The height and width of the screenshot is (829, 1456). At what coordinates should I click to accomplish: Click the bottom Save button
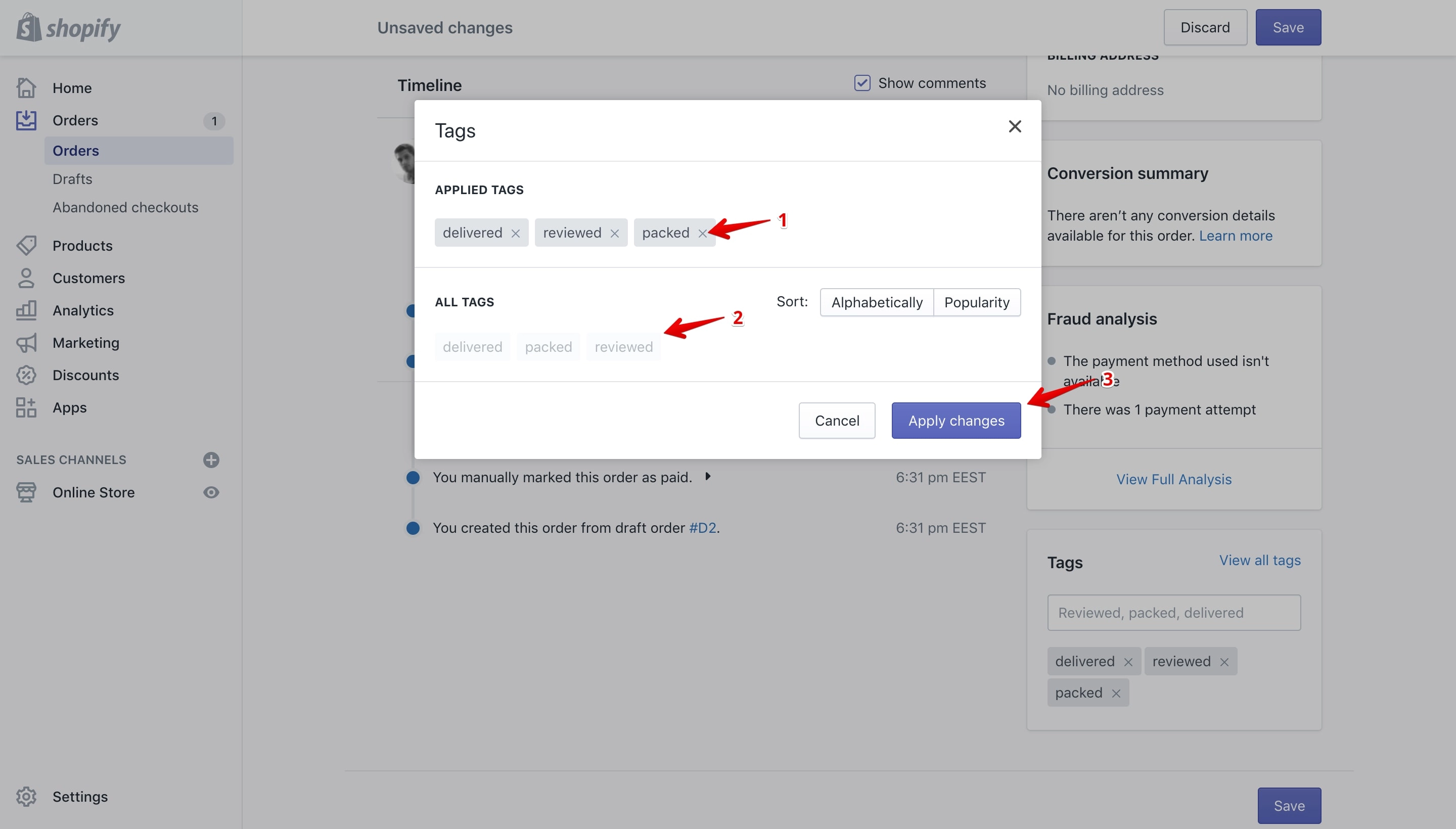pos(1289,806)
